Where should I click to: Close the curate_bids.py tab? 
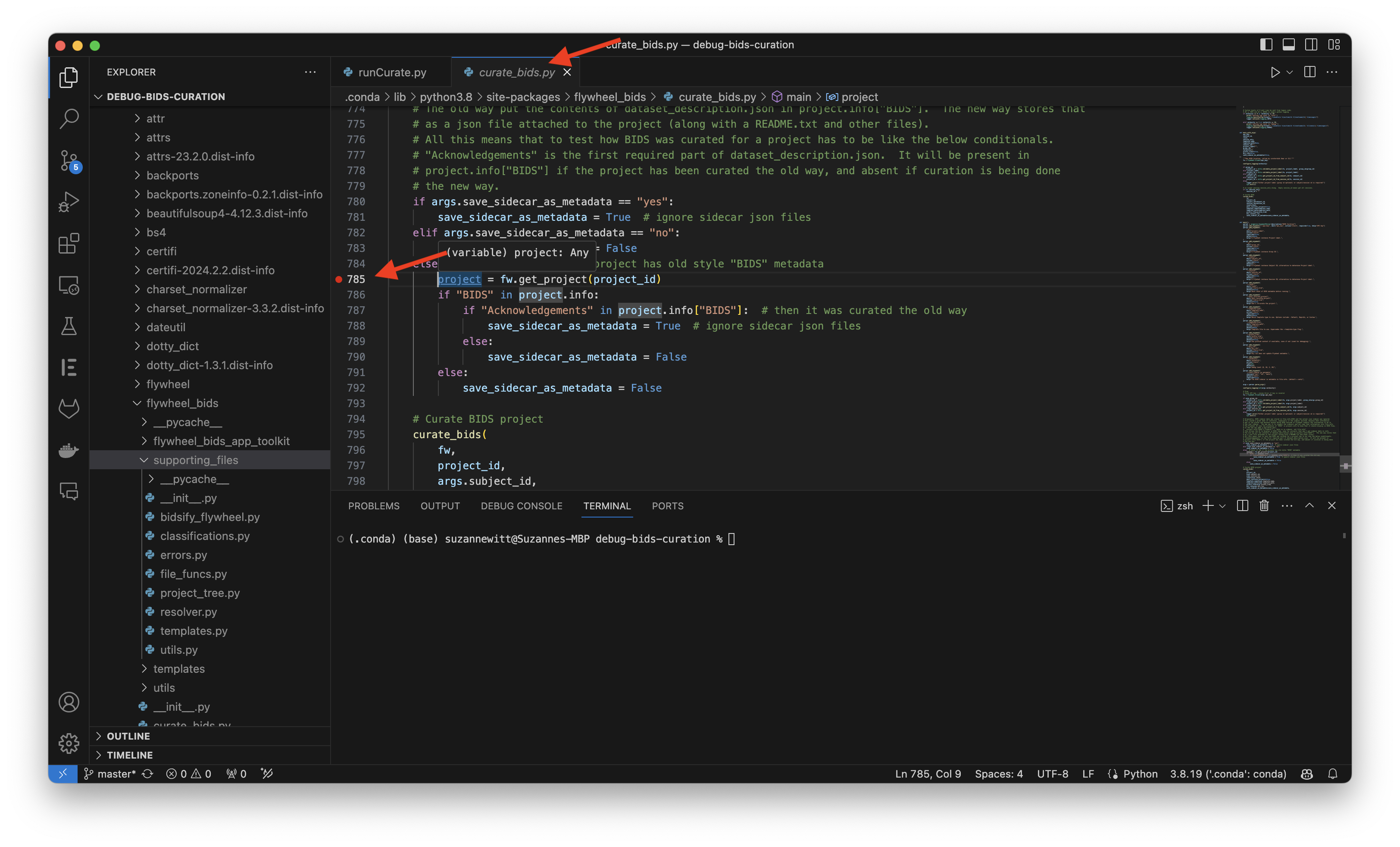[x=567, y=72]
